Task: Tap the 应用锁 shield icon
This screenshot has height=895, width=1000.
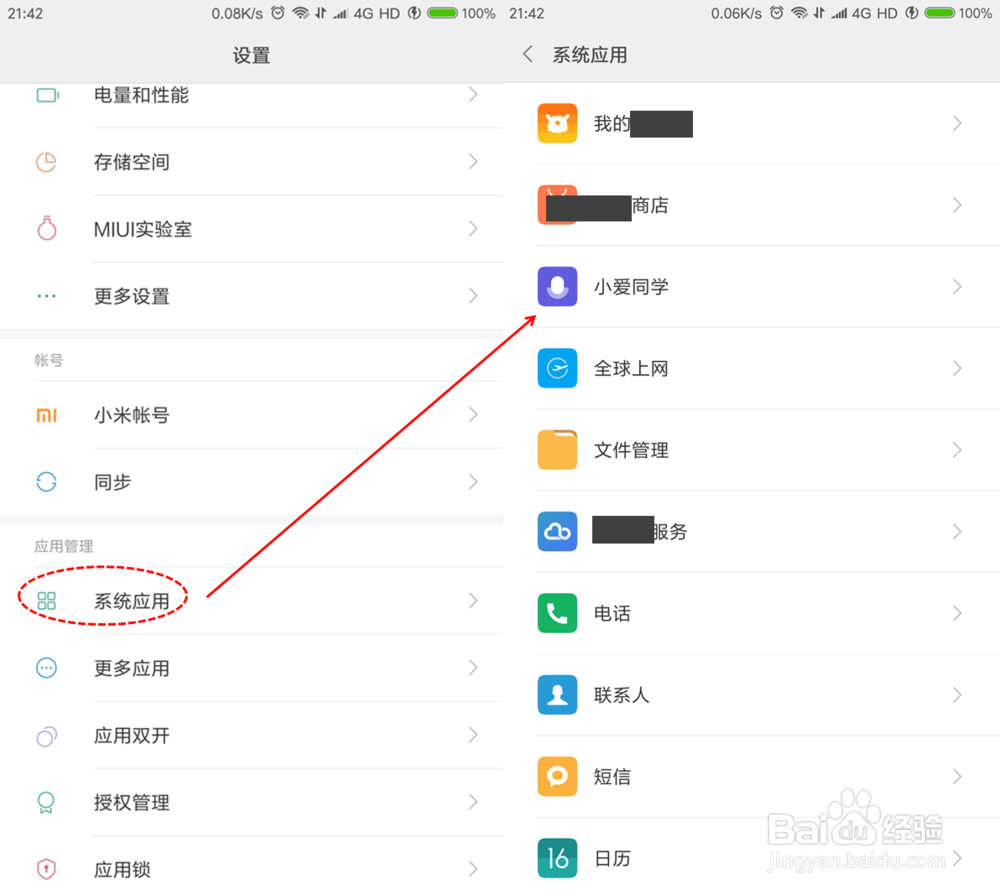Action: point(47,869)
